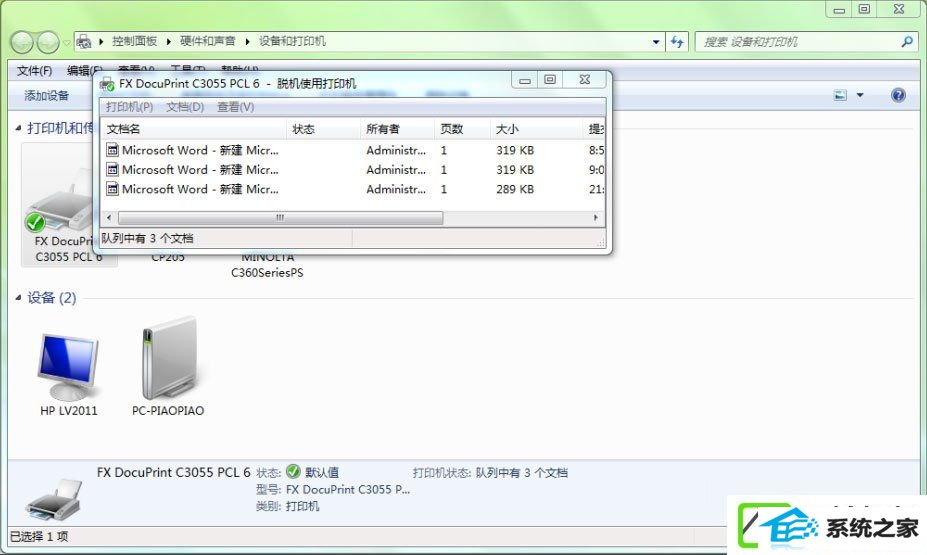
Task: Open the 打印机(P) menu
Action: [x=129, y=107]
